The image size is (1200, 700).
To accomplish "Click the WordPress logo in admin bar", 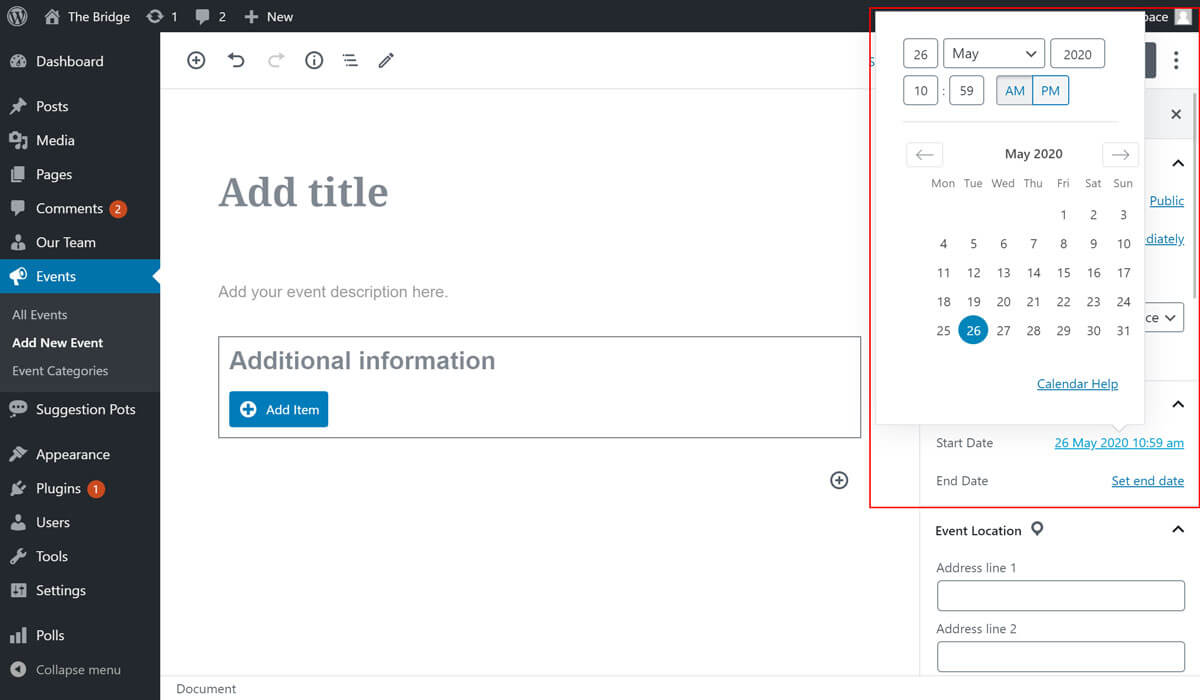I will tap(17, 16).
